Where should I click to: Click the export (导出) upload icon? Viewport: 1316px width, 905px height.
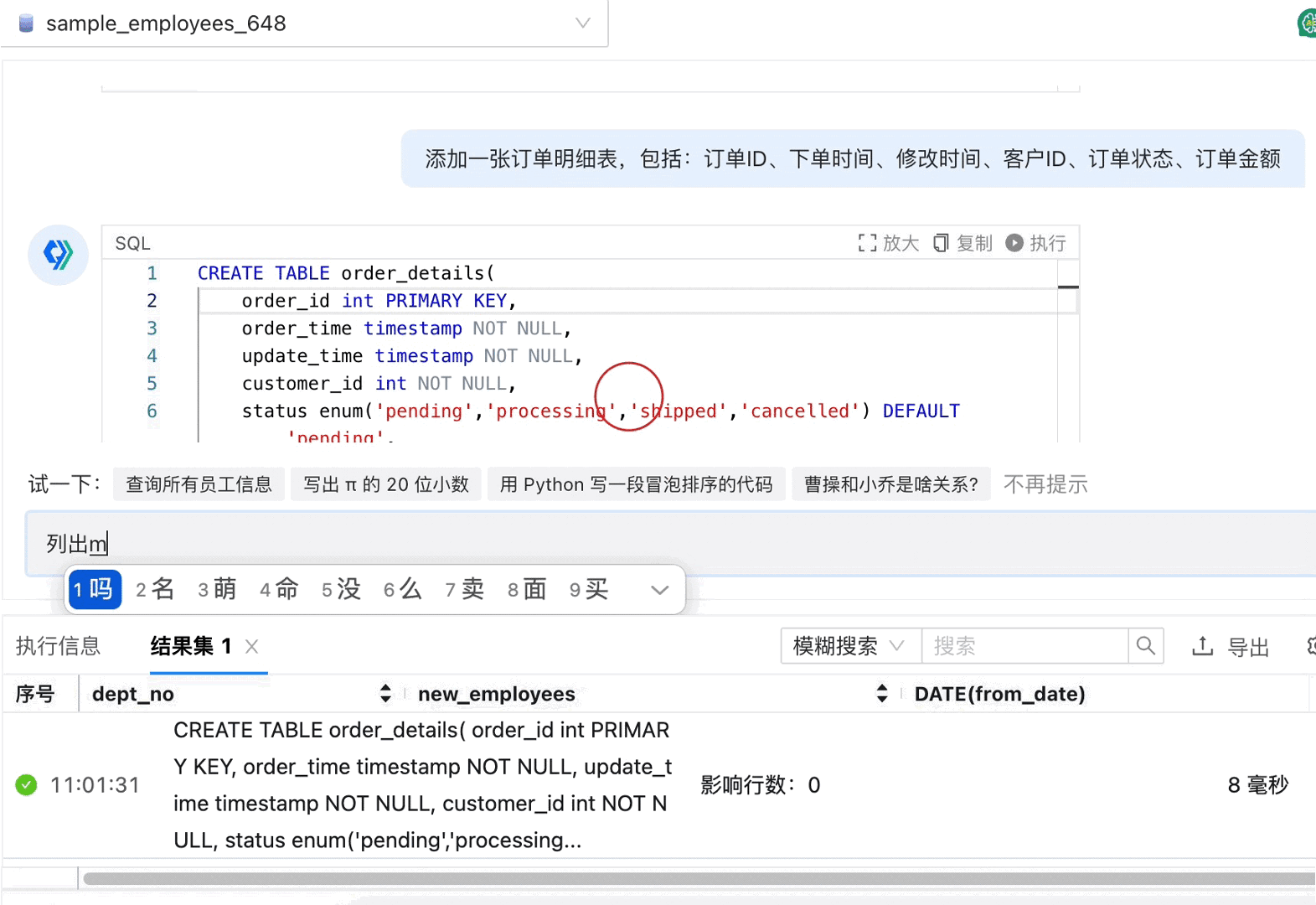pyautogui.click(x=1202, y=646)
